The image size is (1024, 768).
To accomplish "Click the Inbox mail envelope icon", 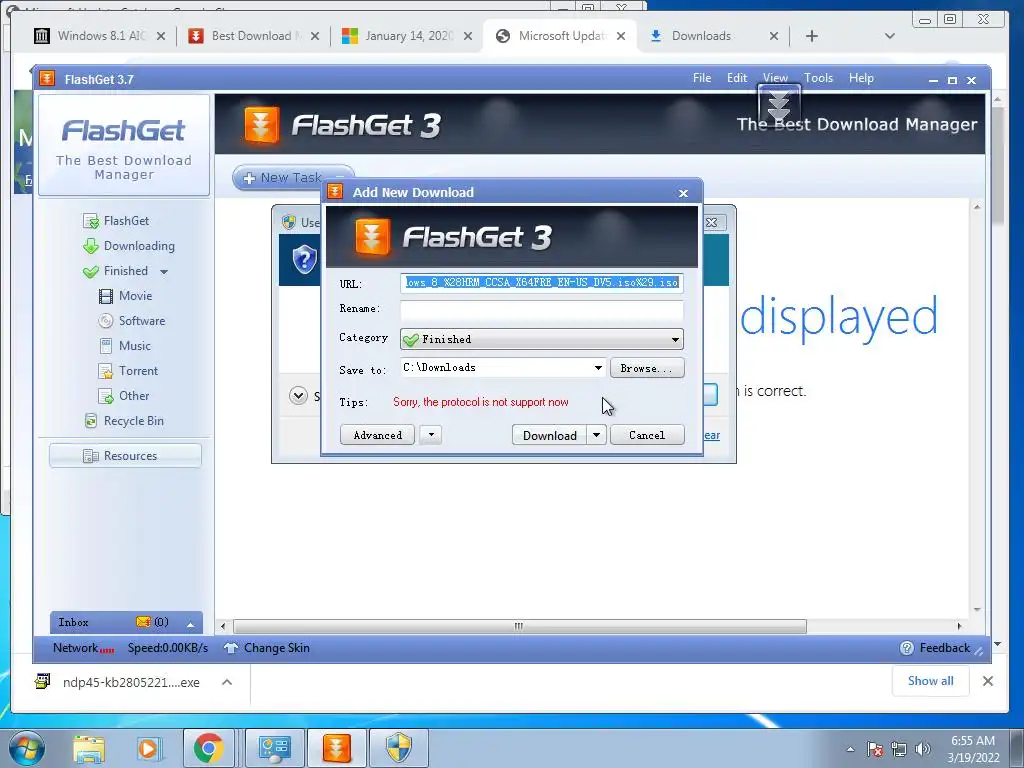I will click(x=142, y=622).
